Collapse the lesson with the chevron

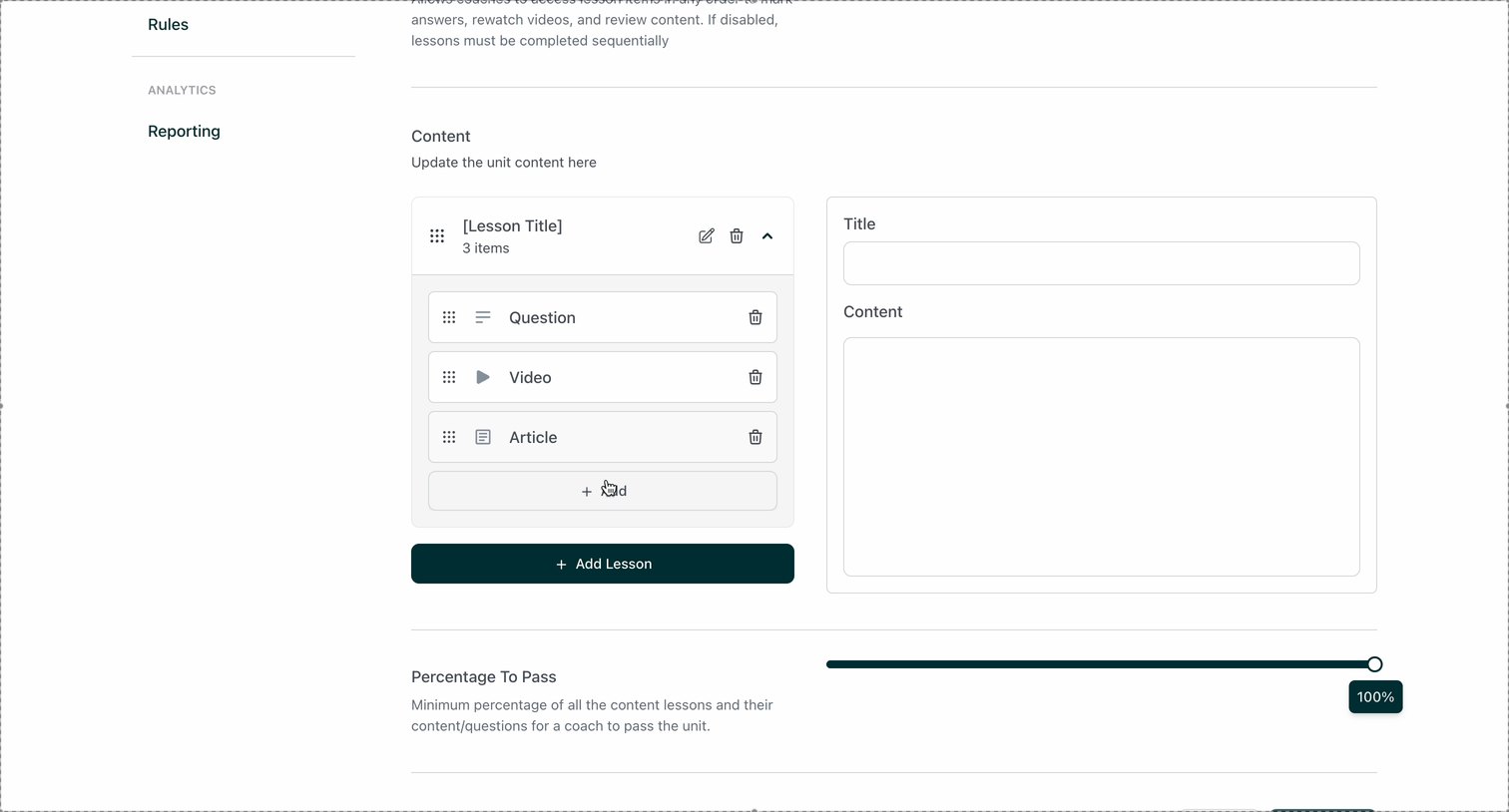(767, 236)
